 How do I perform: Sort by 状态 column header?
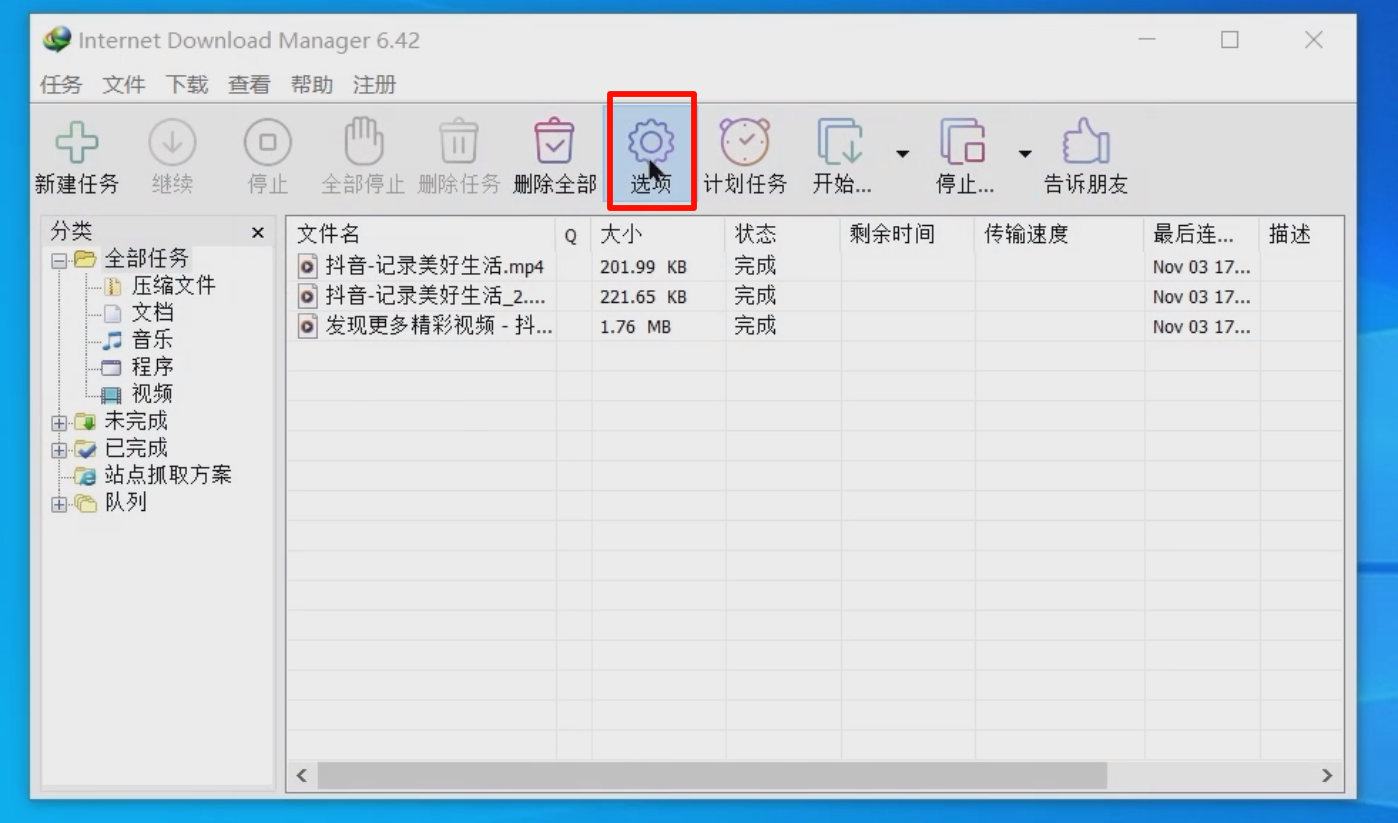tap(782, 234)
